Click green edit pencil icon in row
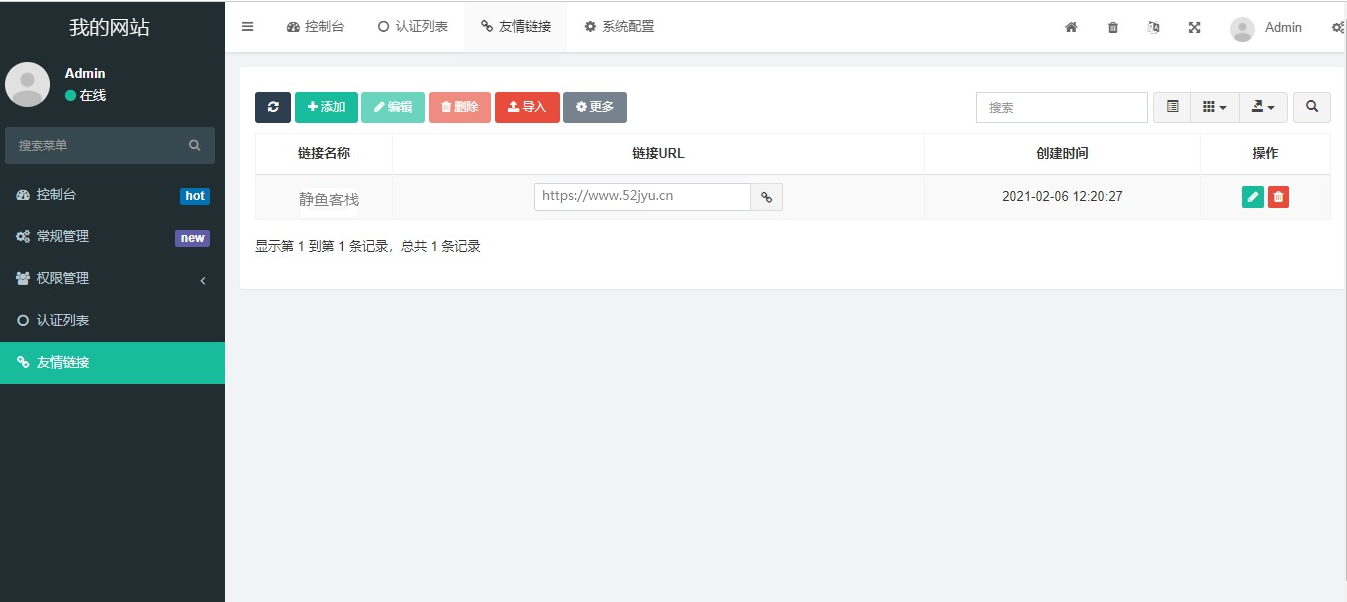1347x602 pixels. 1252,197
